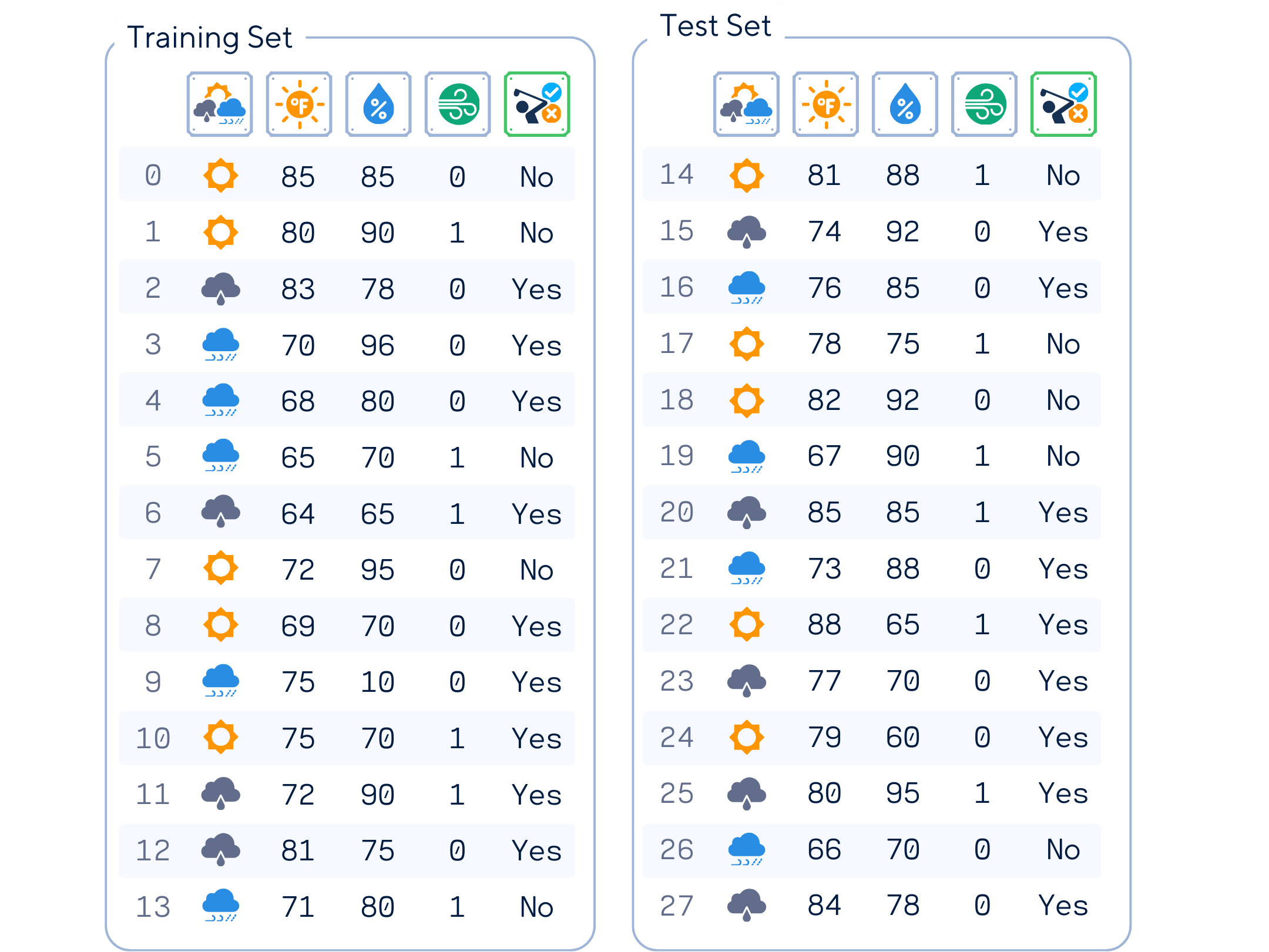
Task: Click the blue rain cloud icon in row 13
Action: 220,906
